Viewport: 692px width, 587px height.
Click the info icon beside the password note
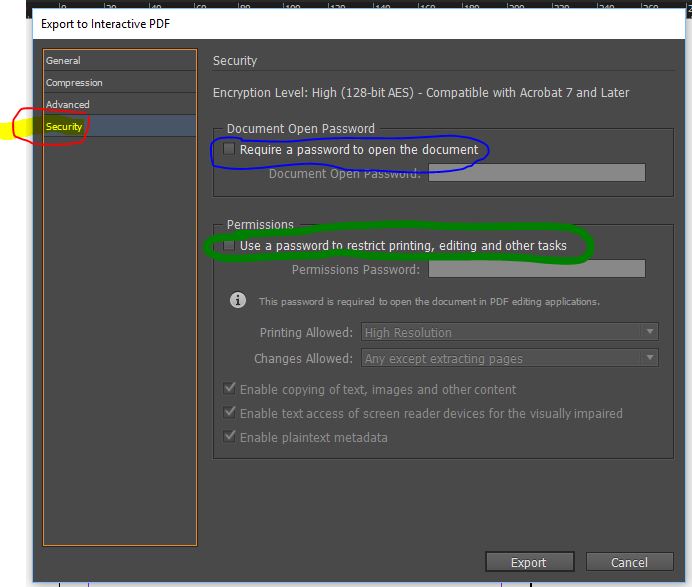238,300
